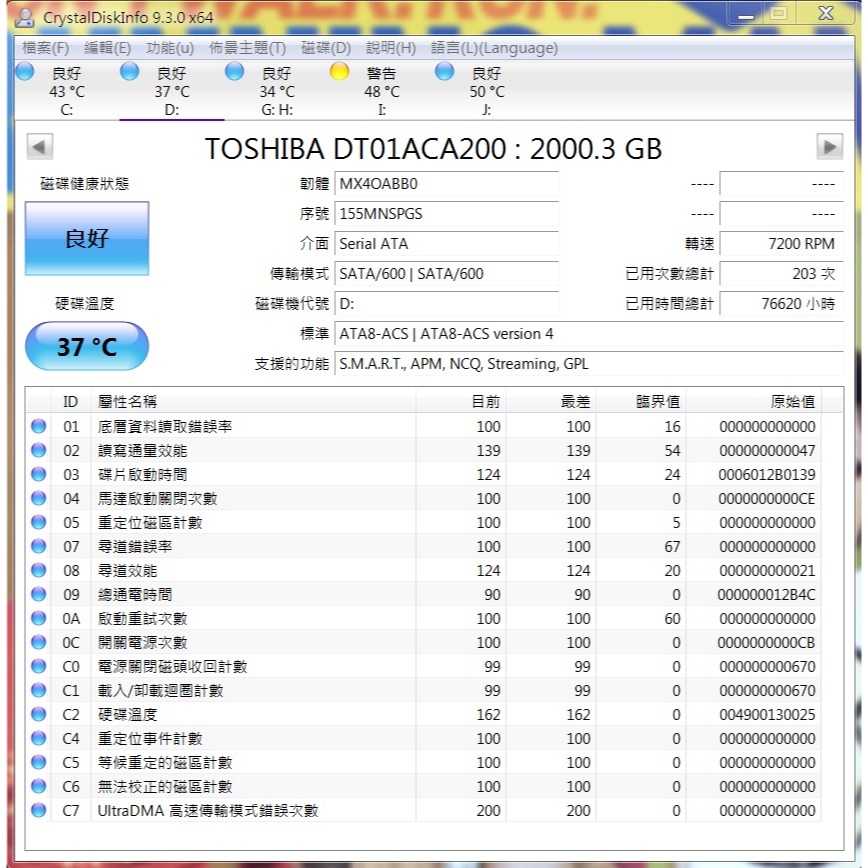Select row 開關電源次數

[x=424, y=642]
